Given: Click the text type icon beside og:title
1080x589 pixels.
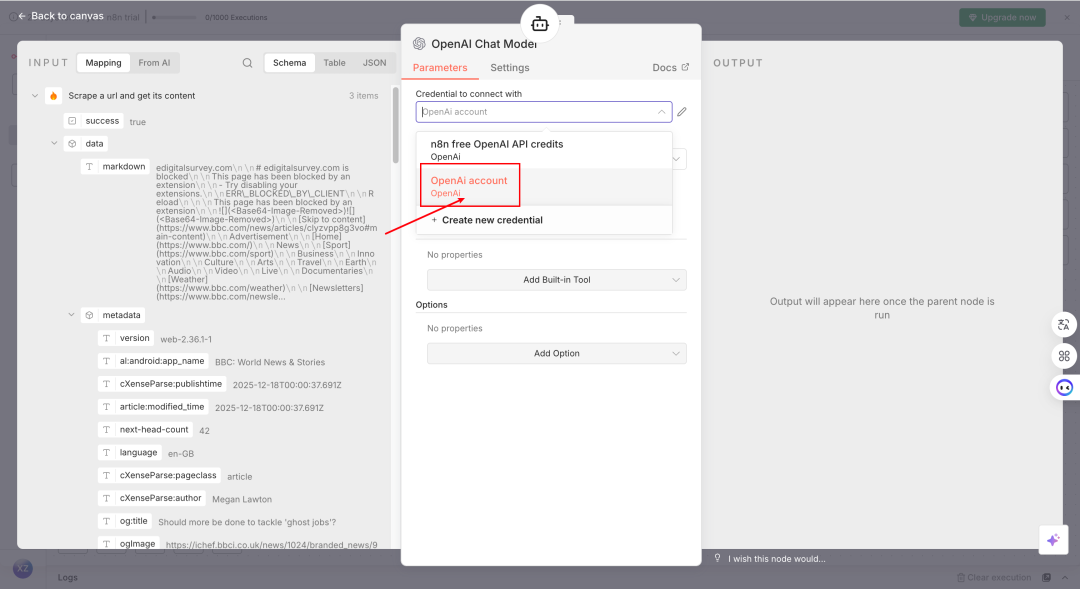Looking at the screenshot, I should [106, 521].
